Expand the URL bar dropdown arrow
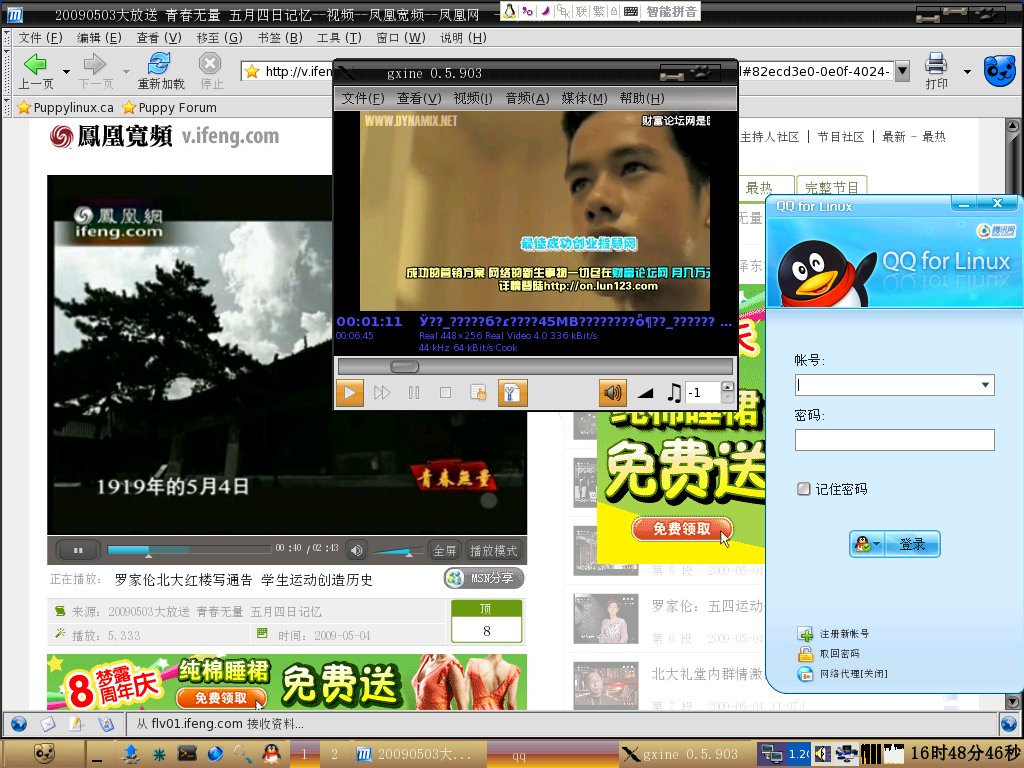 pyautogui.click(x=902, y=71)
